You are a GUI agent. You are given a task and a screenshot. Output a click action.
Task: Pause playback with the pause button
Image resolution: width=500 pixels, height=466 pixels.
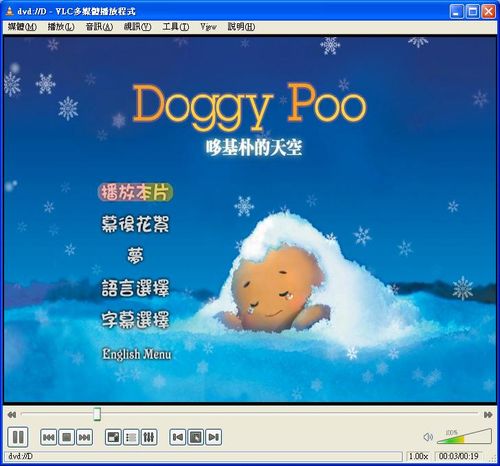click(18, 437)
